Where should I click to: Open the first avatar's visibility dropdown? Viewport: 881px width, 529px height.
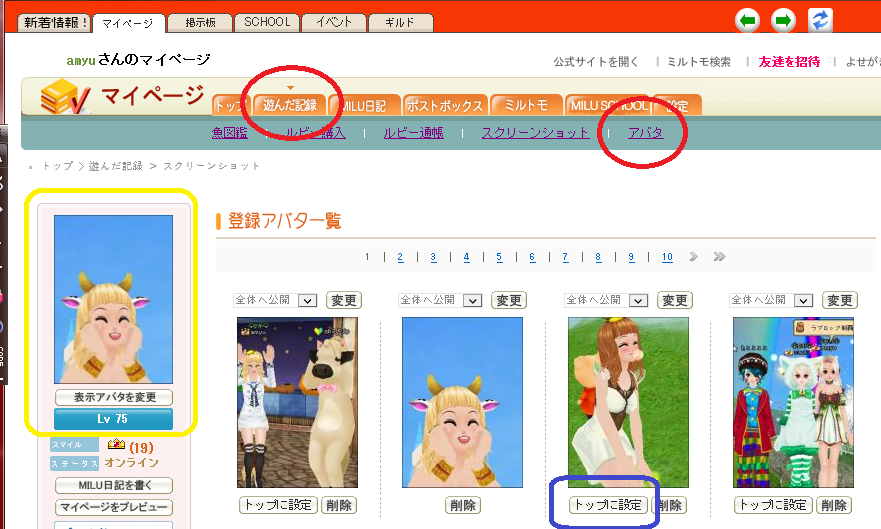click(307, 300)
